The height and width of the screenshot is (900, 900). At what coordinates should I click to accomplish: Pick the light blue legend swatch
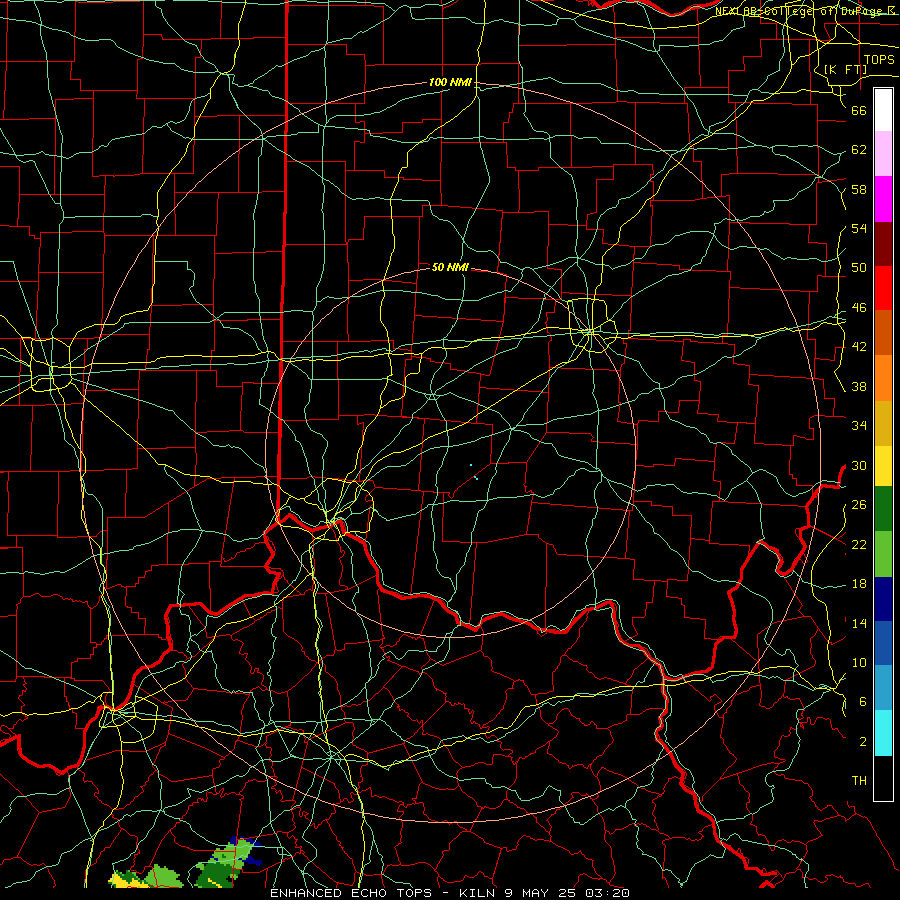pyautogui.click(x=883, y=688)
